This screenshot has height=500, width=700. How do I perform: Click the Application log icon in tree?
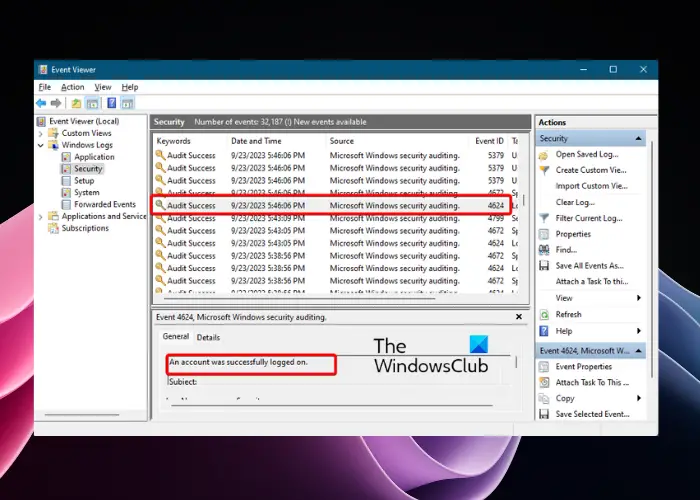[x=66, y=157]
